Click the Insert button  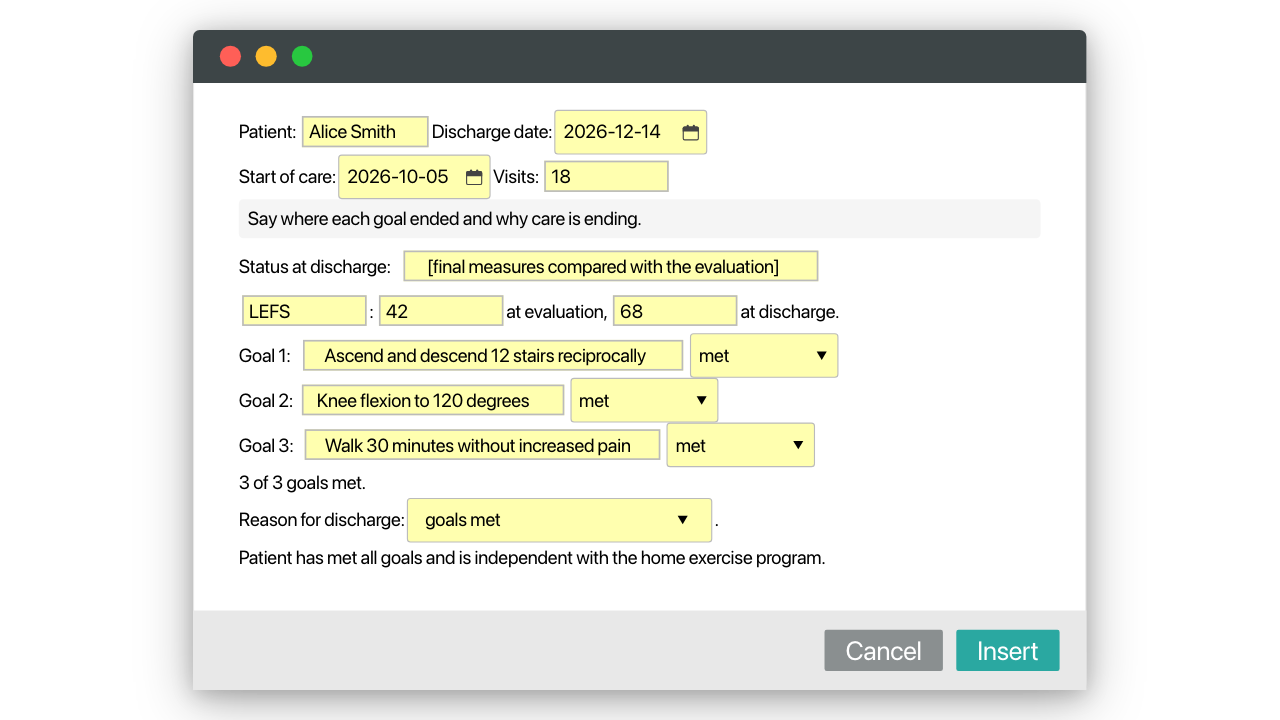[x=1008, y=651]
